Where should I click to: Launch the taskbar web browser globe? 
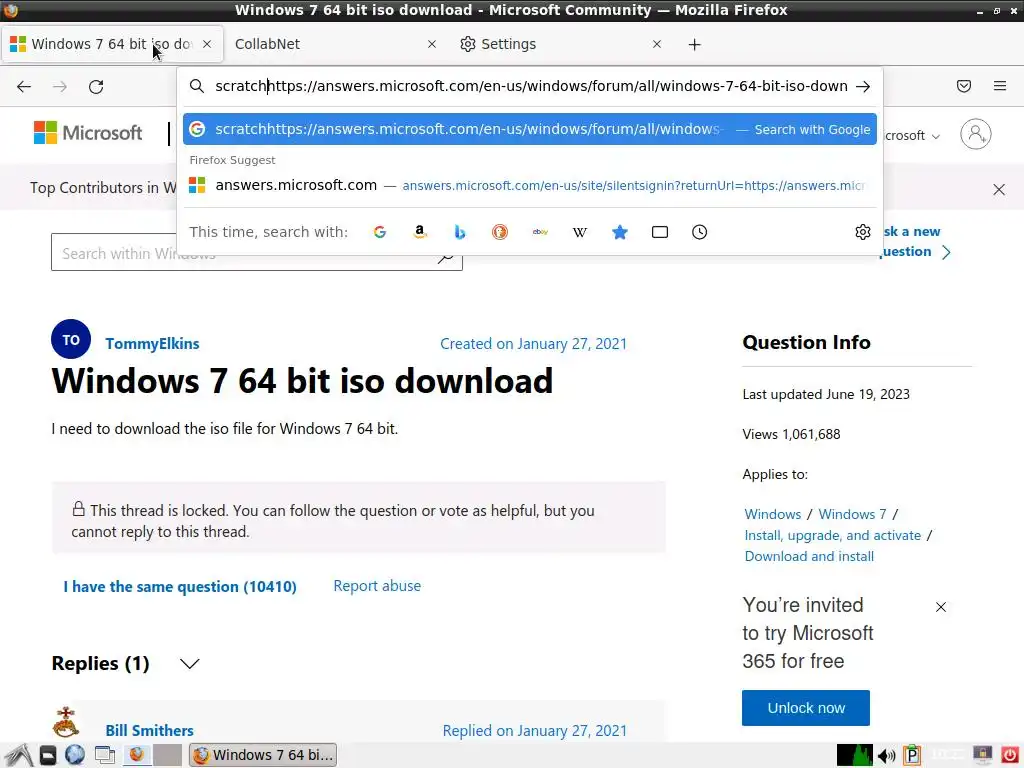click(x=75, y=755)
